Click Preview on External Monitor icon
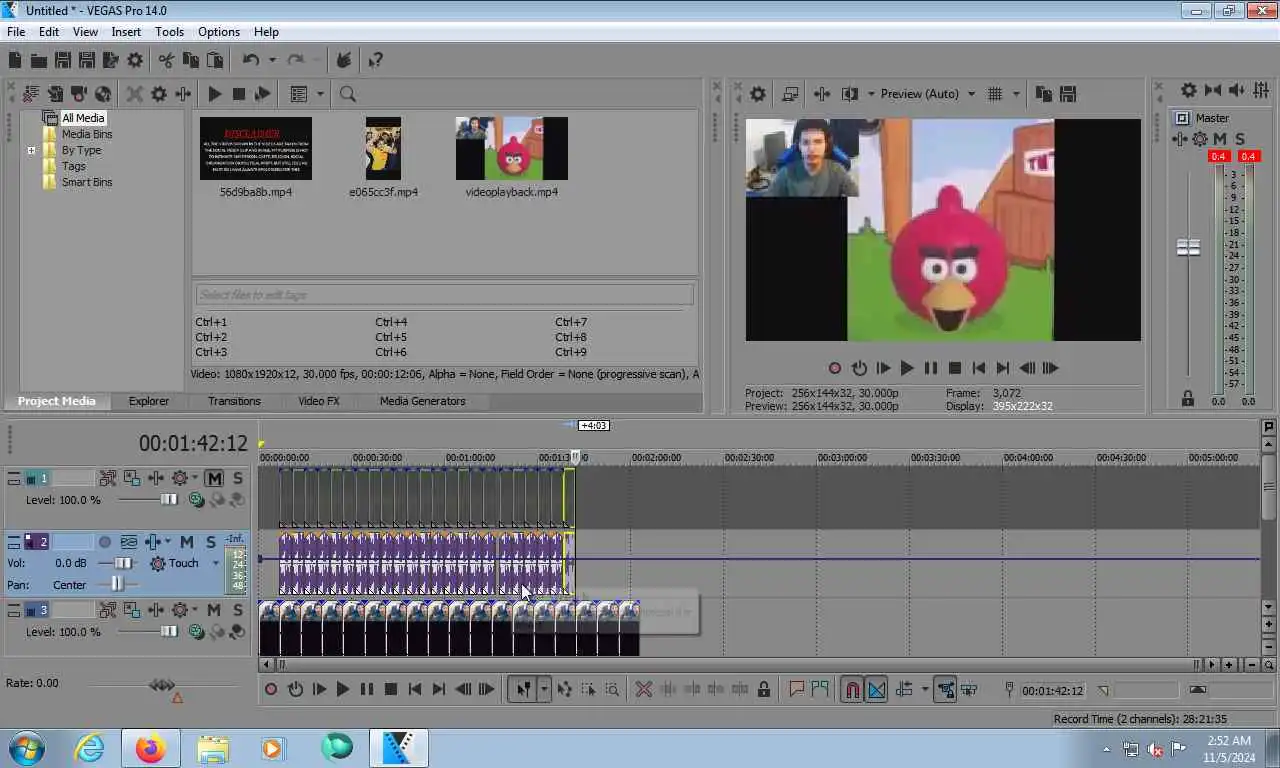This screenshot has width=1280, height=768. tap(790, 94)
